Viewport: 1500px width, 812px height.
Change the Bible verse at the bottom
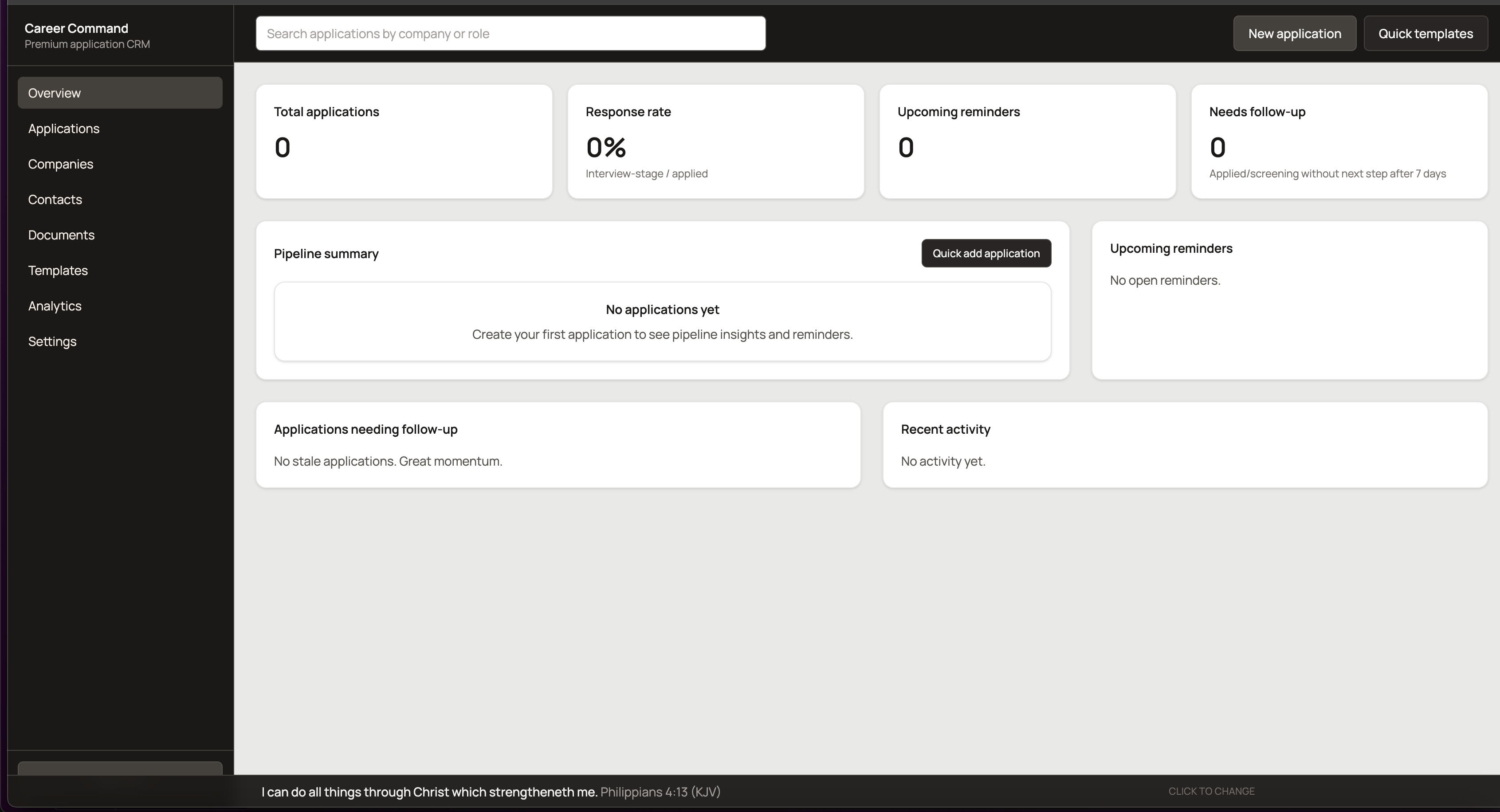tap(1211, 790)
